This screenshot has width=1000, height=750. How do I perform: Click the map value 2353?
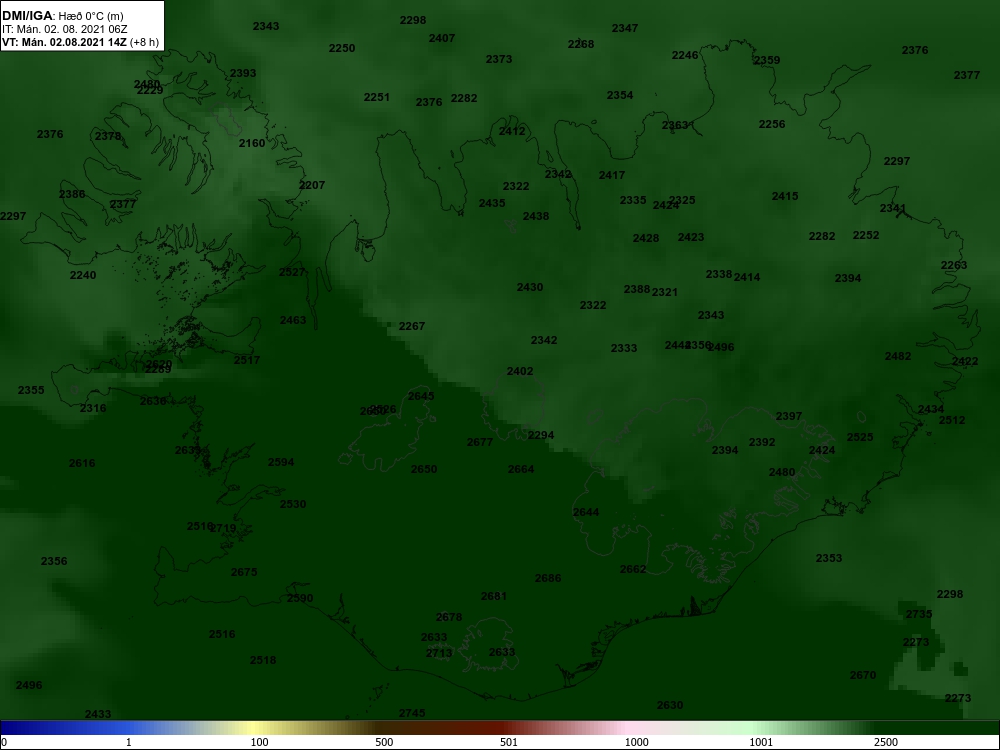click(829, 559)
